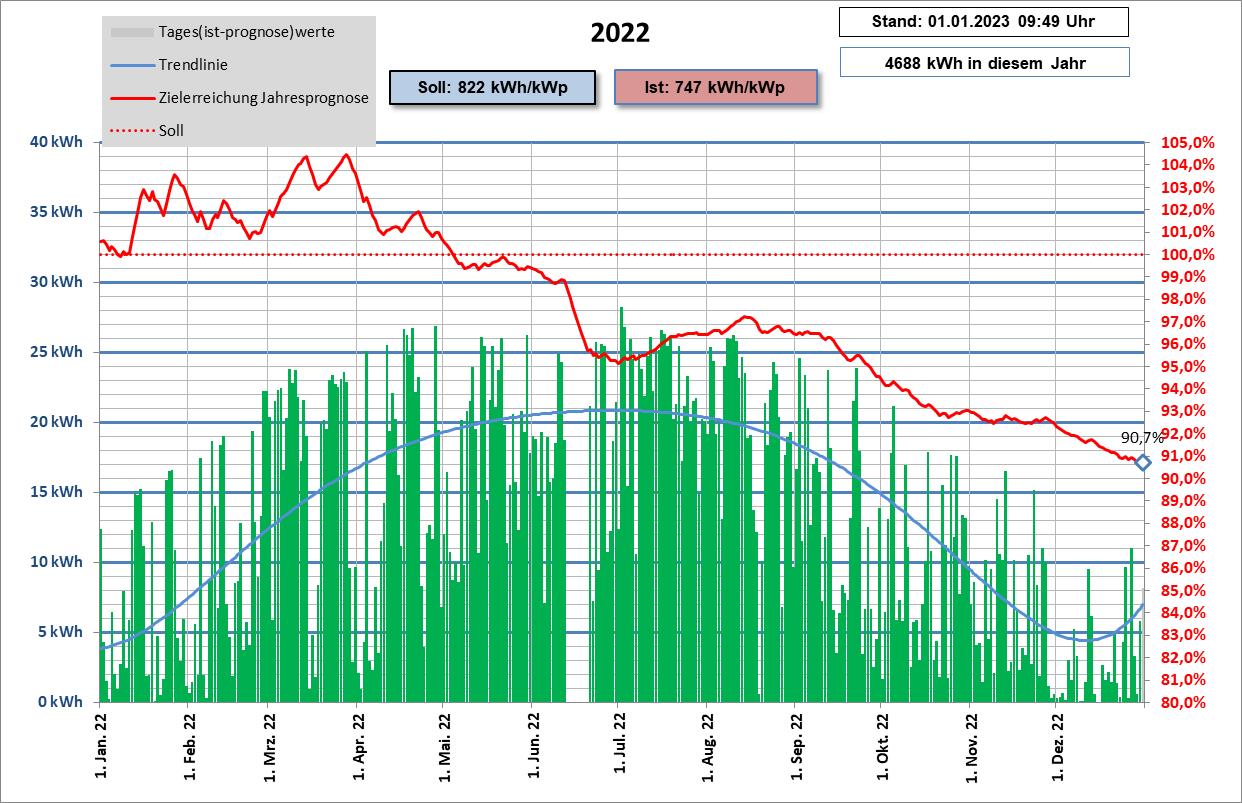Click the dotted Soll legend entry
Screen dimensions: 1242x803
pyautogui.click(x=171, y=130)
